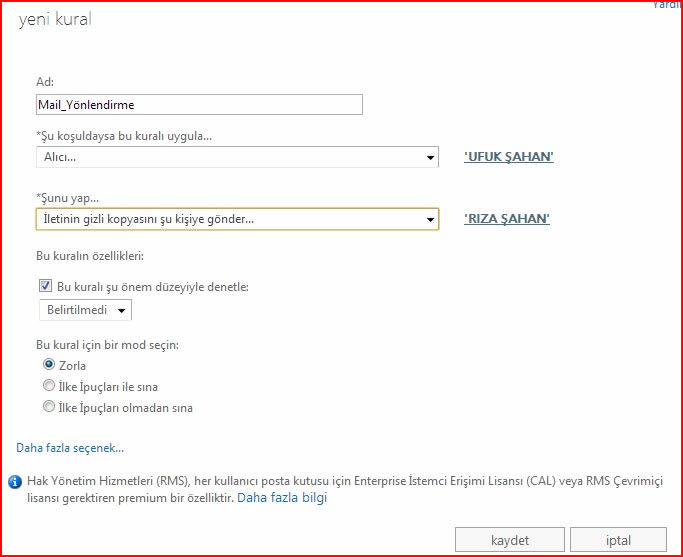Screen dimensions: 683x557
Task: Click the Ad field containing Mail_Yönlendirme
Action: (x=199, y=104)
